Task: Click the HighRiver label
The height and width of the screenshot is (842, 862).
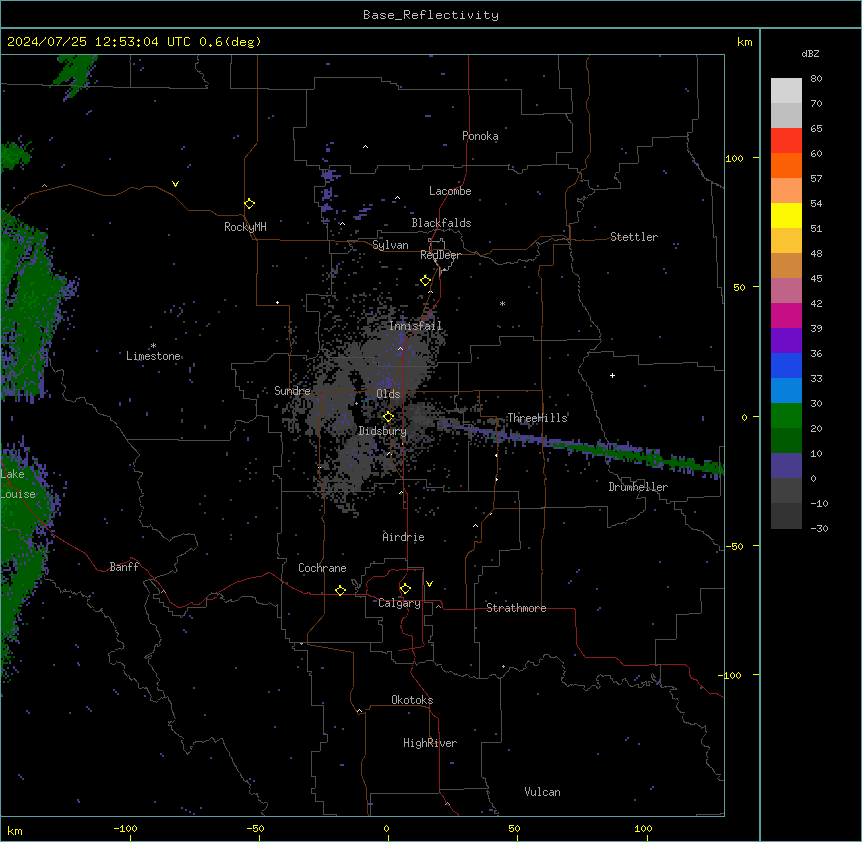Action: point(430,743)
